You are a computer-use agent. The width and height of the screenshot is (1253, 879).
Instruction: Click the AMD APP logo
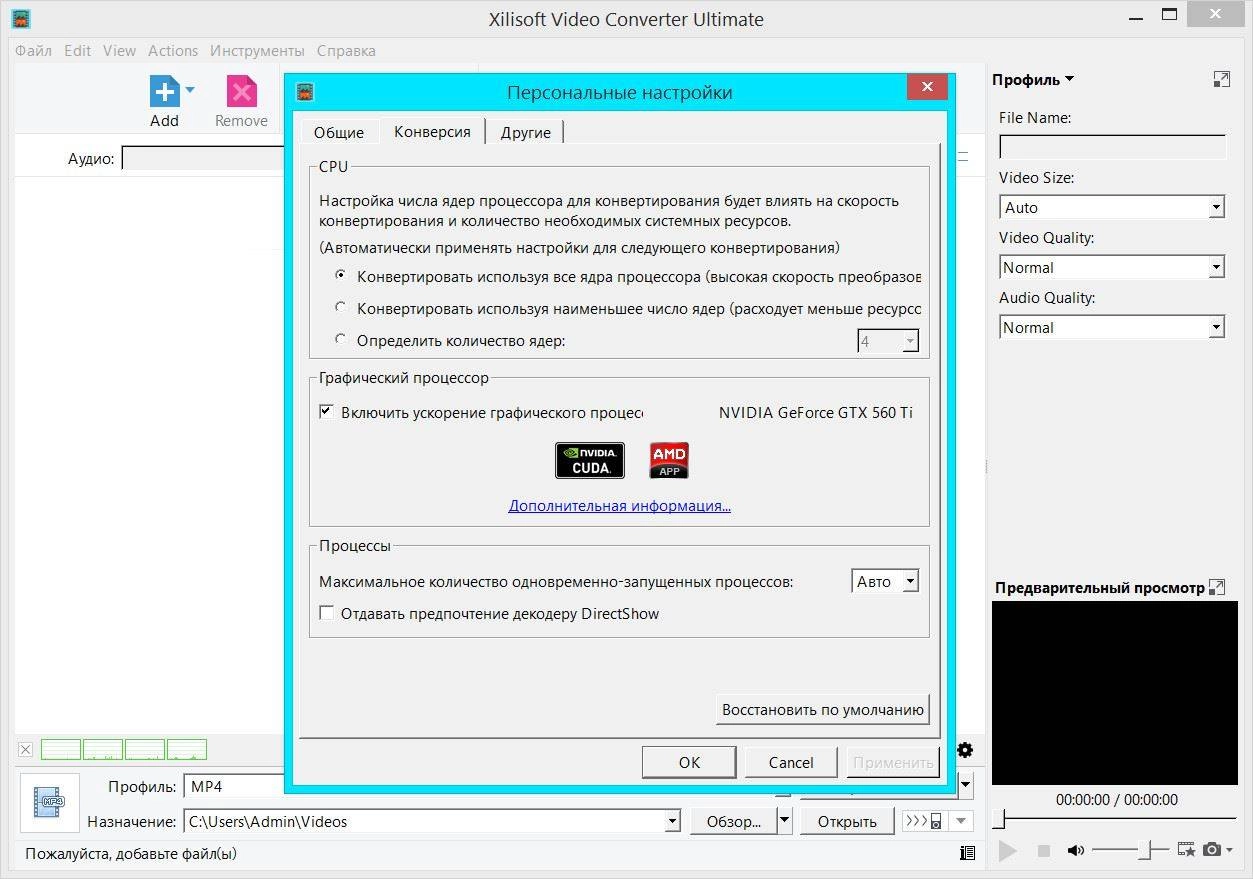669,460
